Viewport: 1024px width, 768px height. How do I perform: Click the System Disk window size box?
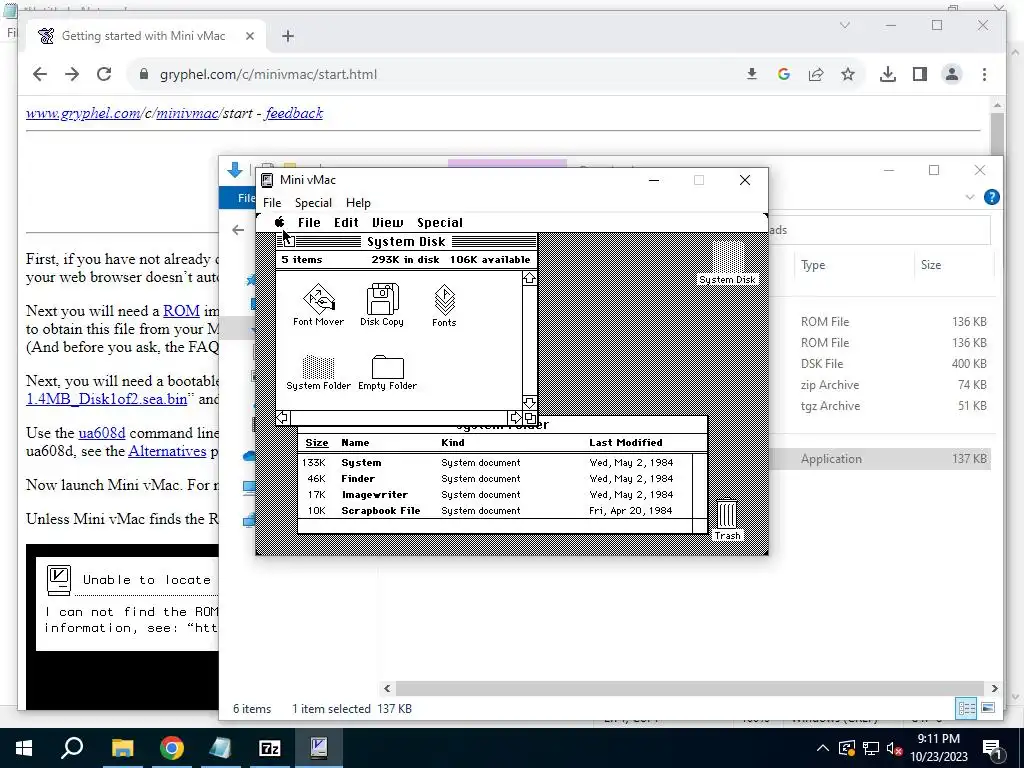point(530,418)
